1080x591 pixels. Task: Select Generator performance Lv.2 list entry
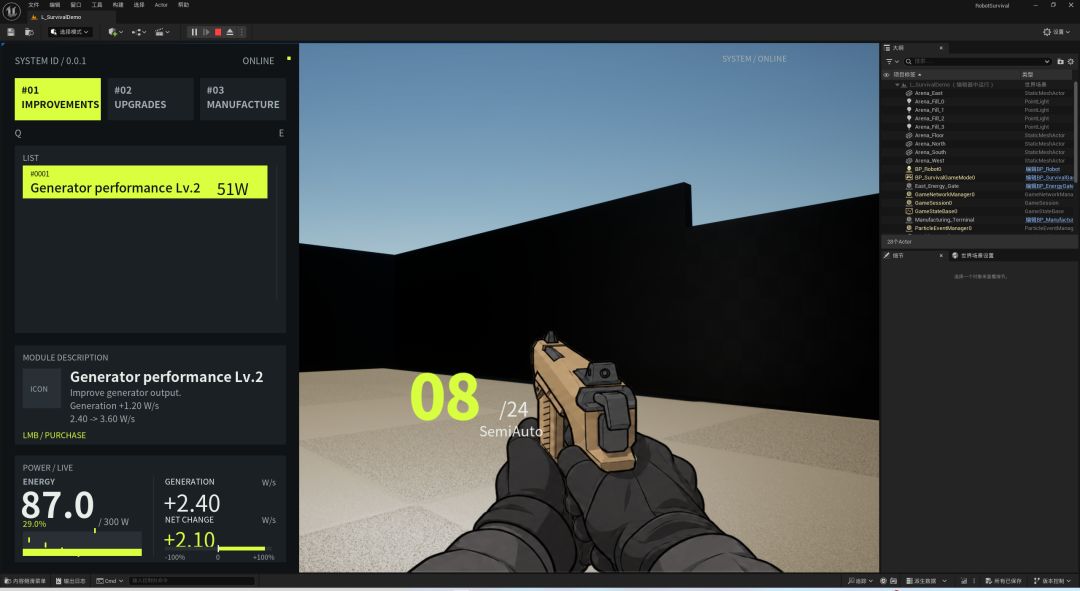(x=145, y=182)
